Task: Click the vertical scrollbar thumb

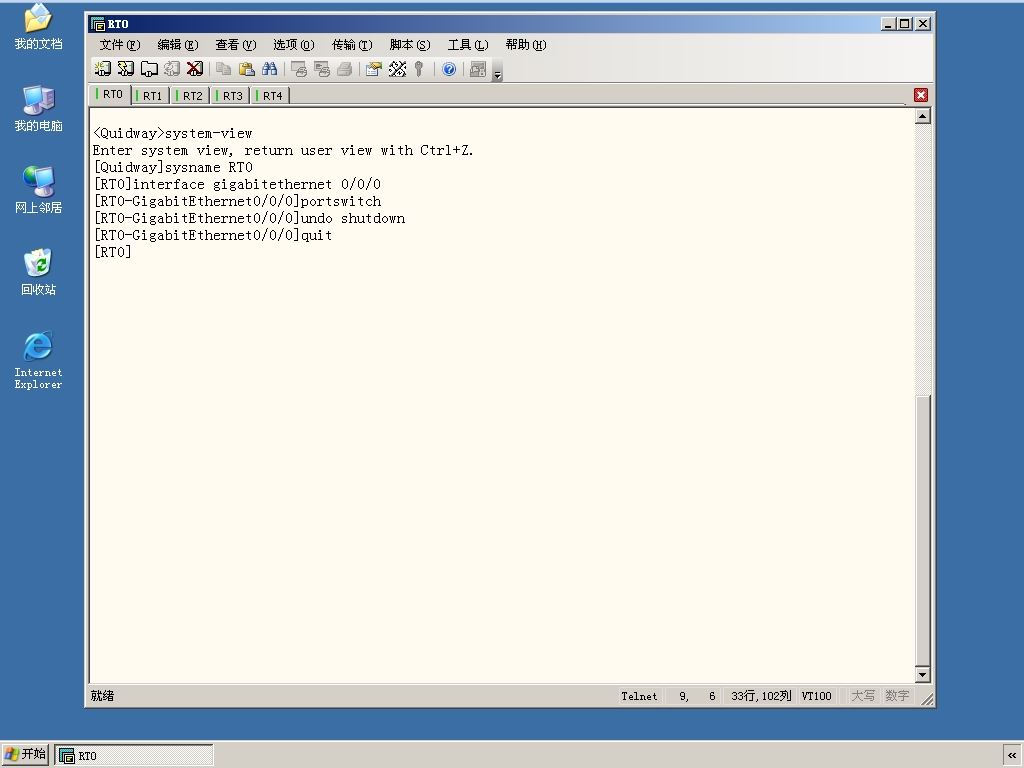Action: 923,530
